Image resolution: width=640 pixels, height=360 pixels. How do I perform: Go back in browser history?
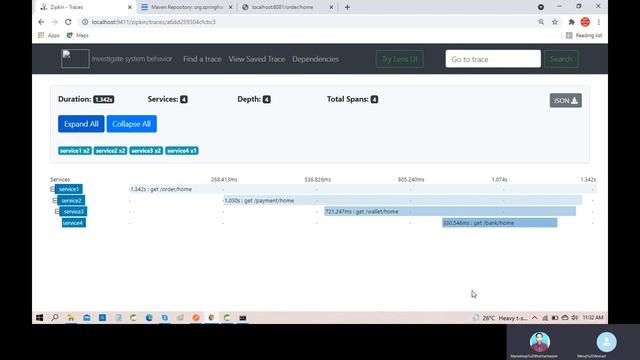click(41, 22)
